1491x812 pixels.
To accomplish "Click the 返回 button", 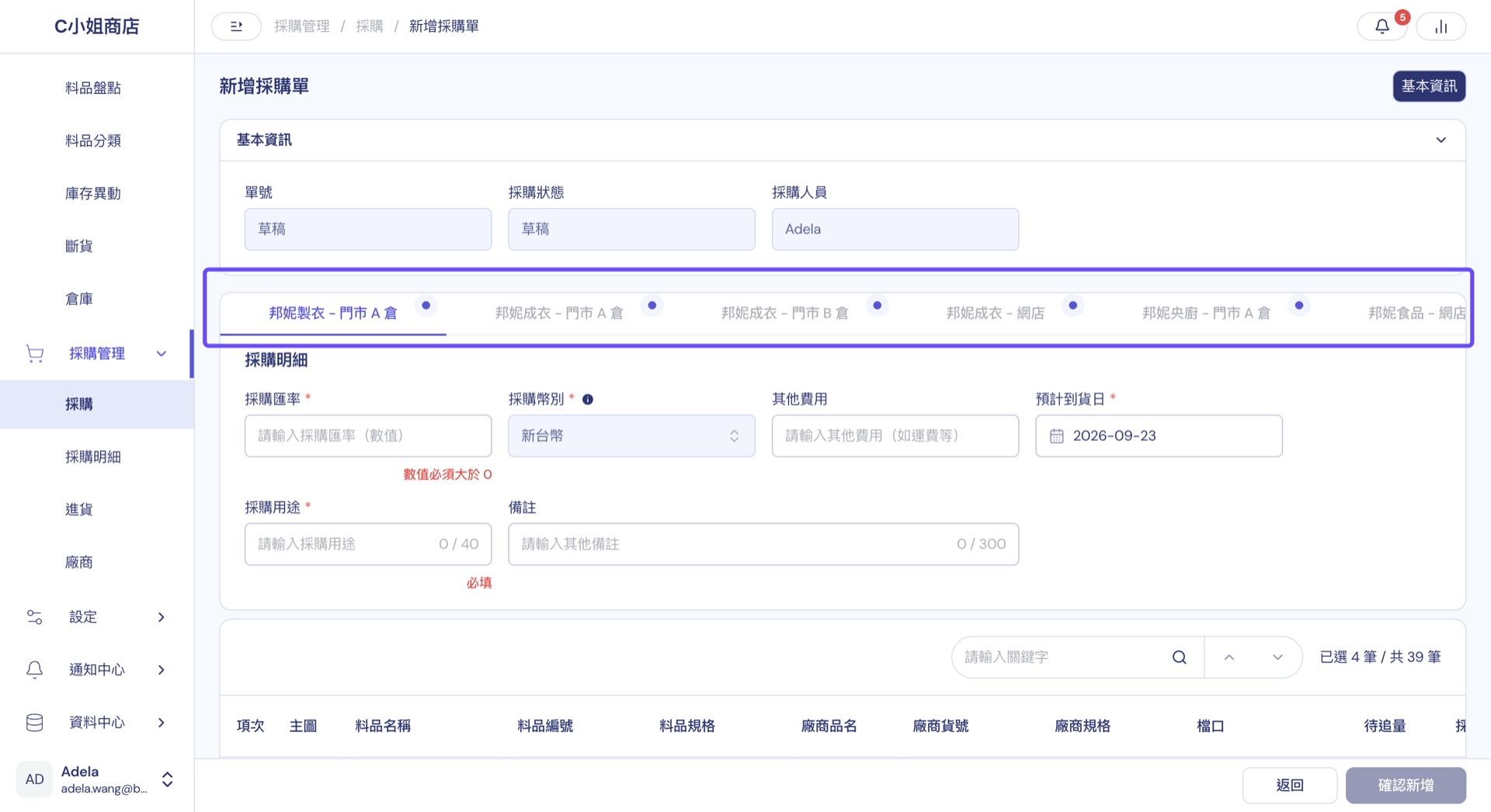I will pos(1290,786).
